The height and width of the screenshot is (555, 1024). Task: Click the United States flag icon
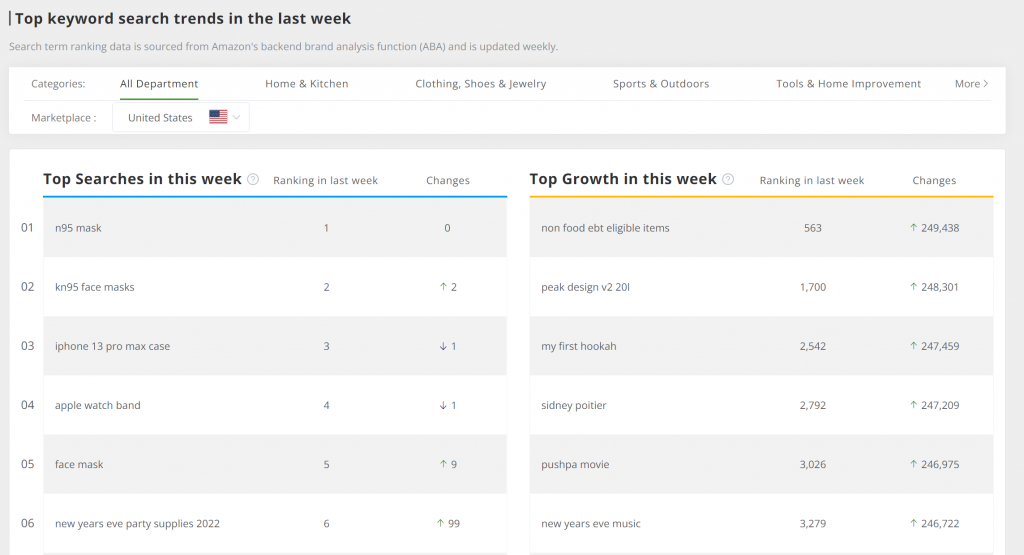[218, 117]
